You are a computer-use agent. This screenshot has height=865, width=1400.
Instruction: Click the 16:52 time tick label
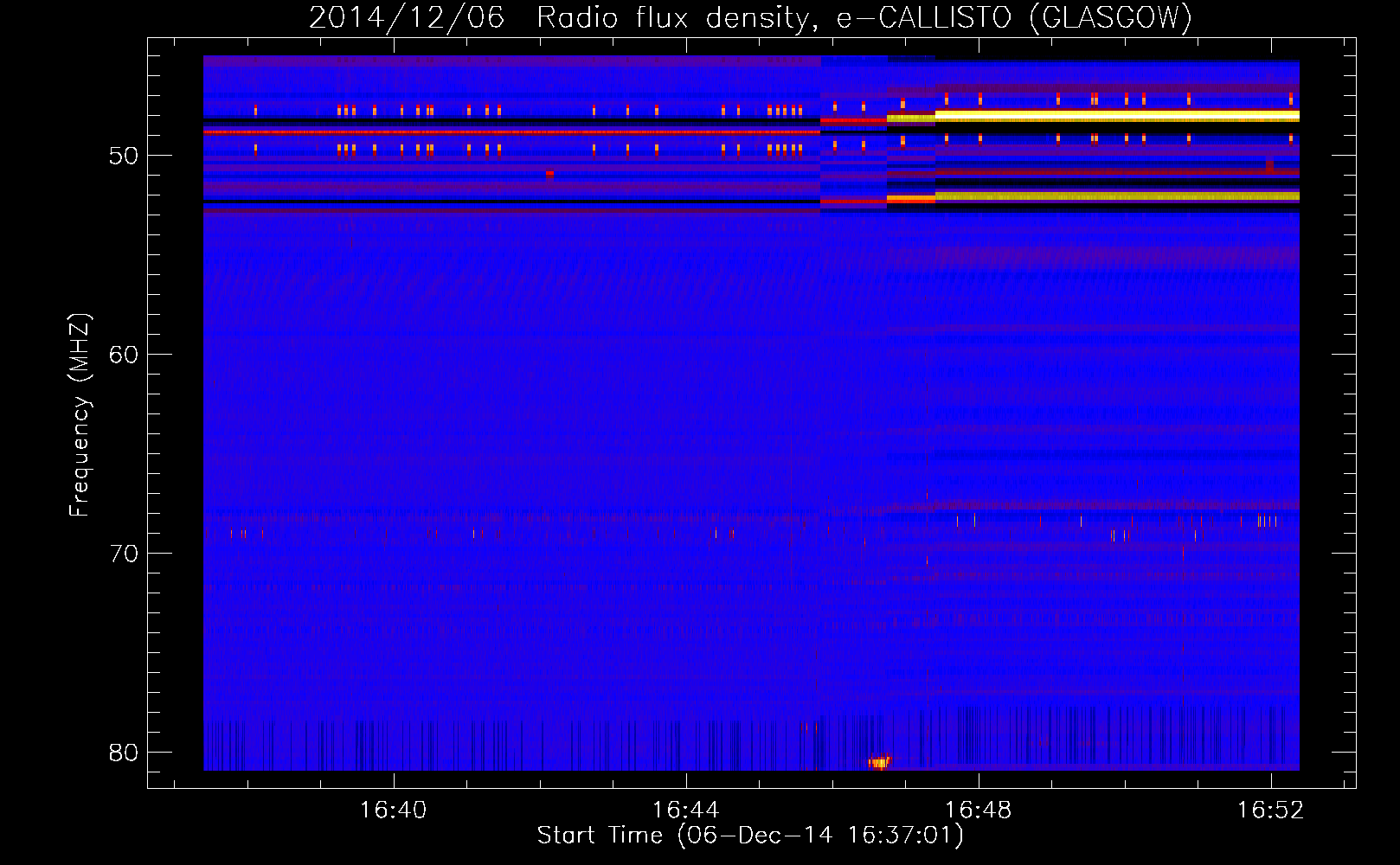(1271, 811)
